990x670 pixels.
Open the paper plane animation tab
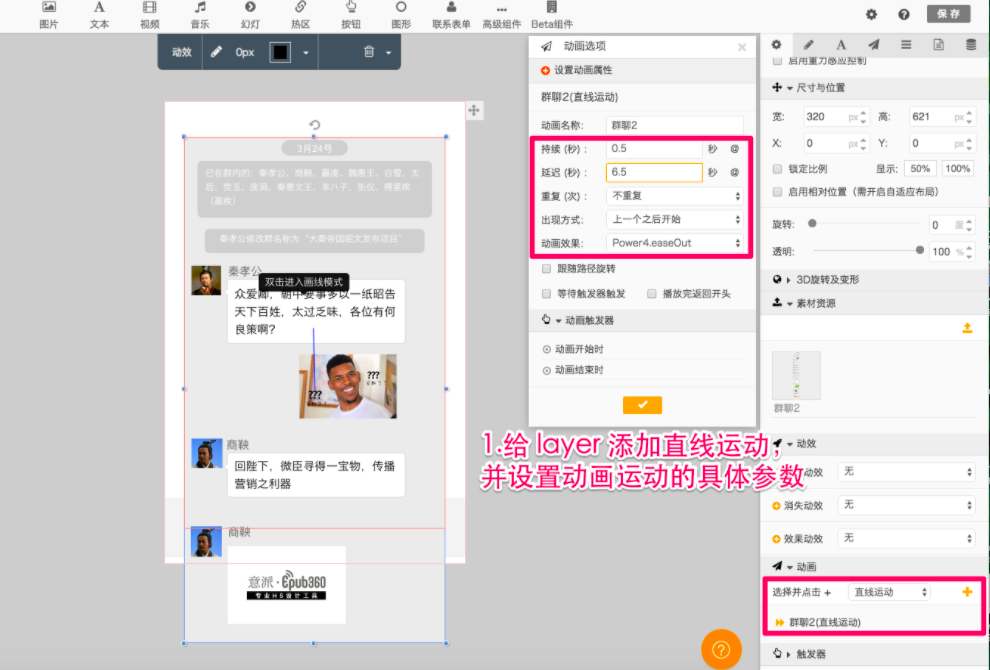(x=873, y=45)
